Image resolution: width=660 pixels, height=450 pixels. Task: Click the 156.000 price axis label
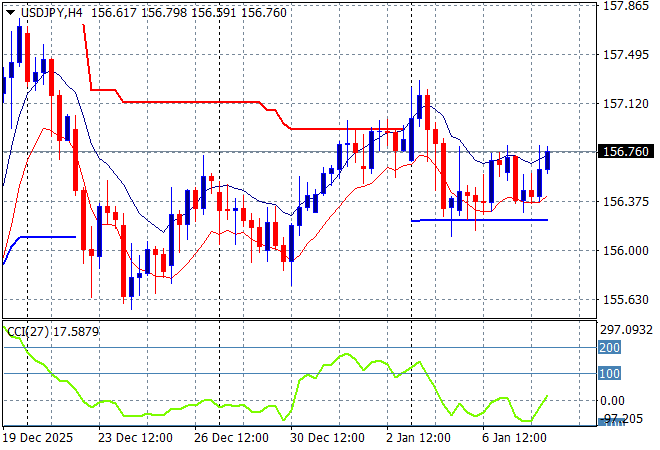tap(624, 250)
